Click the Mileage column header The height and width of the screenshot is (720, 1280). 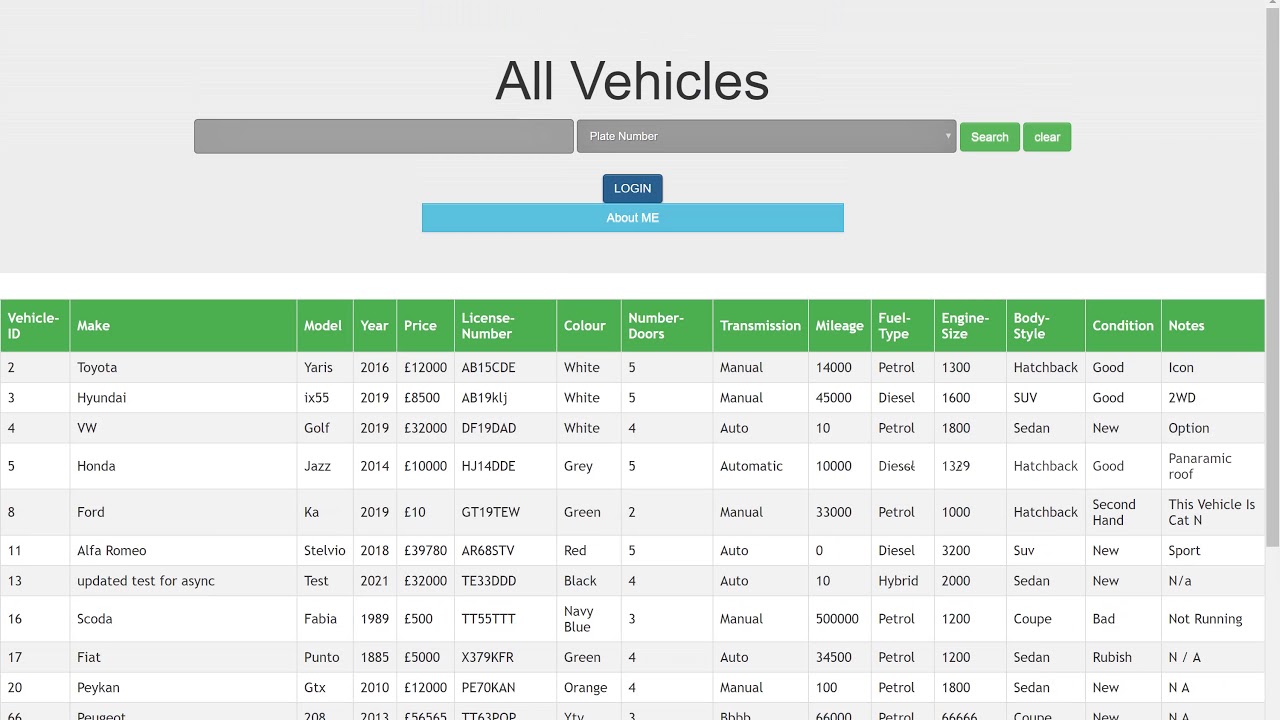pyautogui.click(x=840, y=326)
